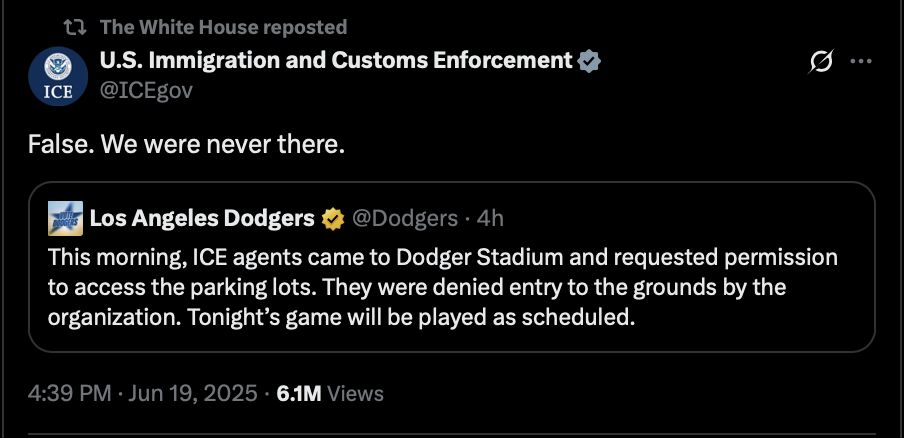The image size is (904, 438).
Task: Click the ICE profile avatar
Action: (x=58, y=76)
